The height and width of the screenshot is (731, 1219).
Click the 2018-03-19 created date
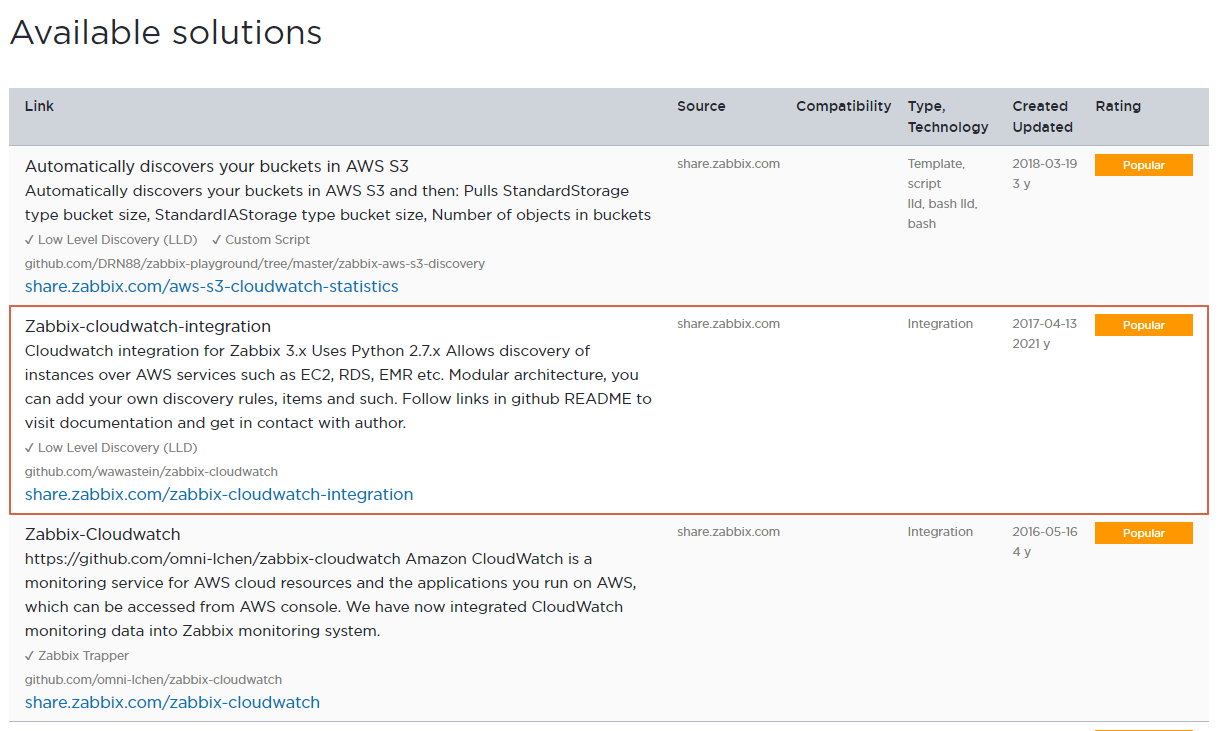tap(1045, 164)
